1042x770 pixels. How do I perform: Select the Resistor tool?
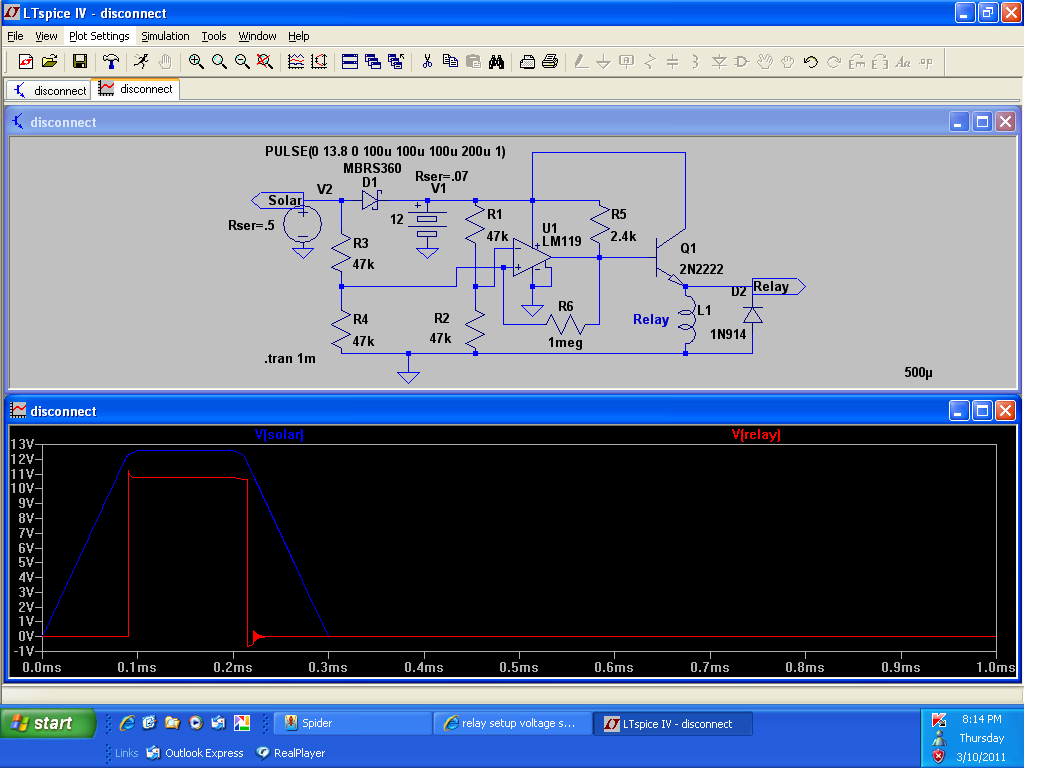[x=650, y=62]
